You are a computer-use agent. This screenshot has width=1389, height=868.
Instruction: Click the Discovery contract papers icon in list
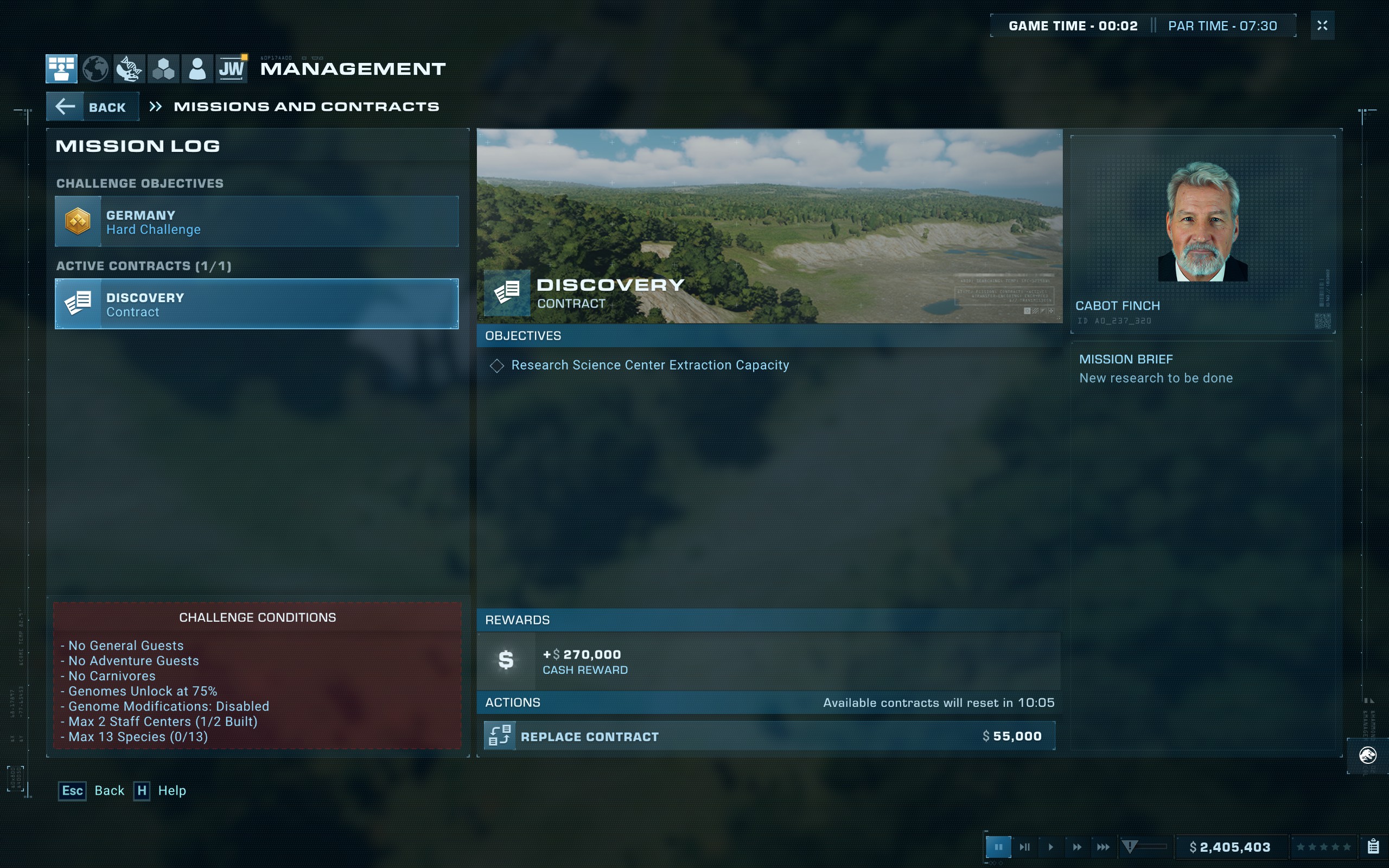tap(78, 304)
